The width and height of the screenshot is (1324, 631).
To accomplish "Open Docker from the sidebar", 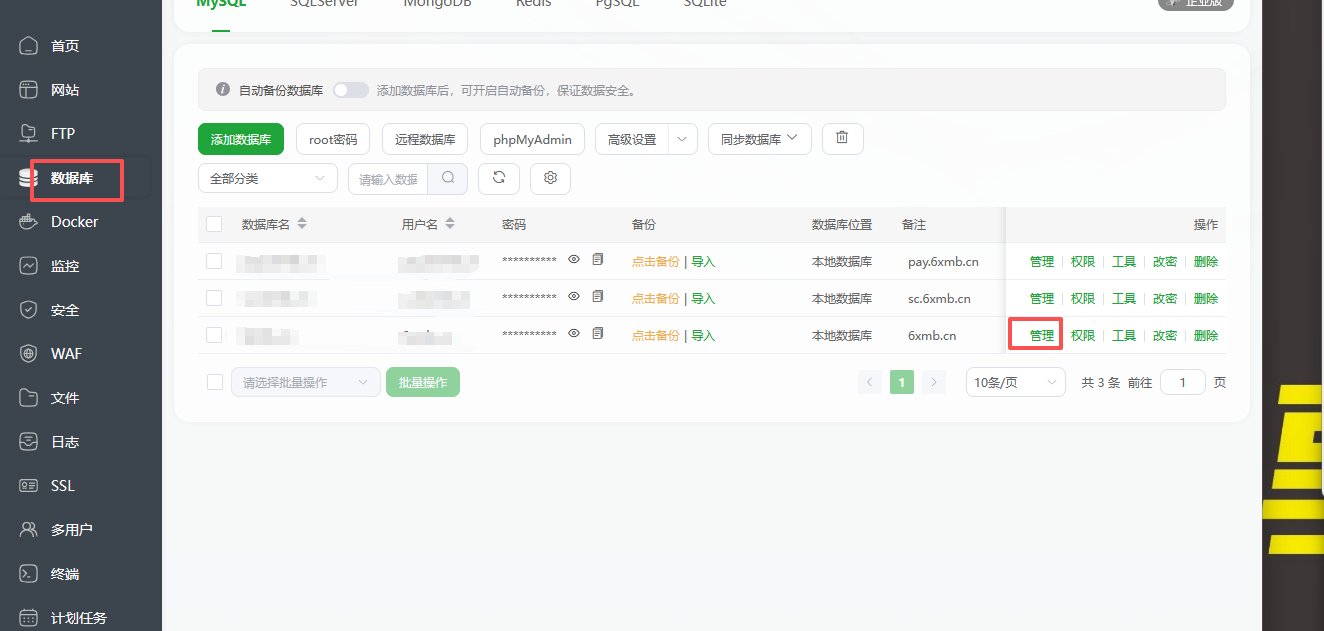I will point(74,222).
